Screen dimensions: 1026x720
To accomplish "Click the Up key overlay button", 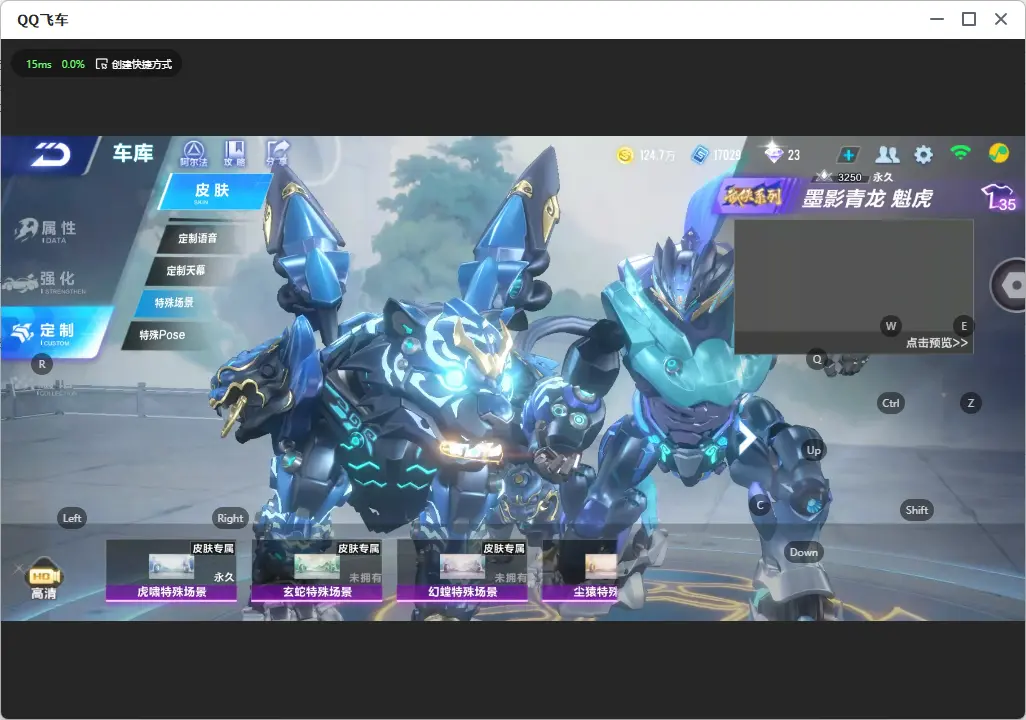I will pyautogui.click(x=813, y=450).
